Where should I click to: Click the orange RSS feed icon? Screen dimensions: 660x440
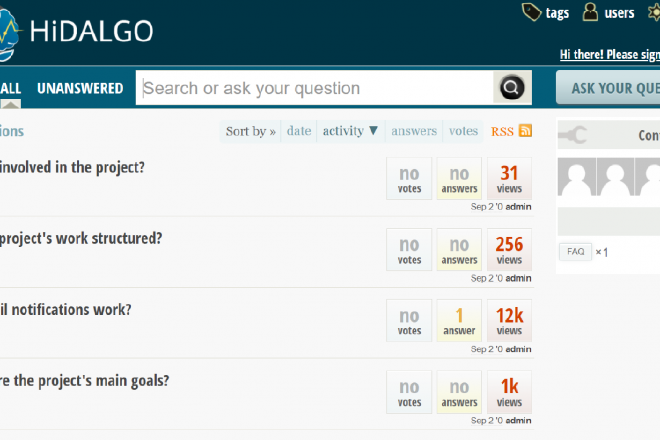pos(525,131)
